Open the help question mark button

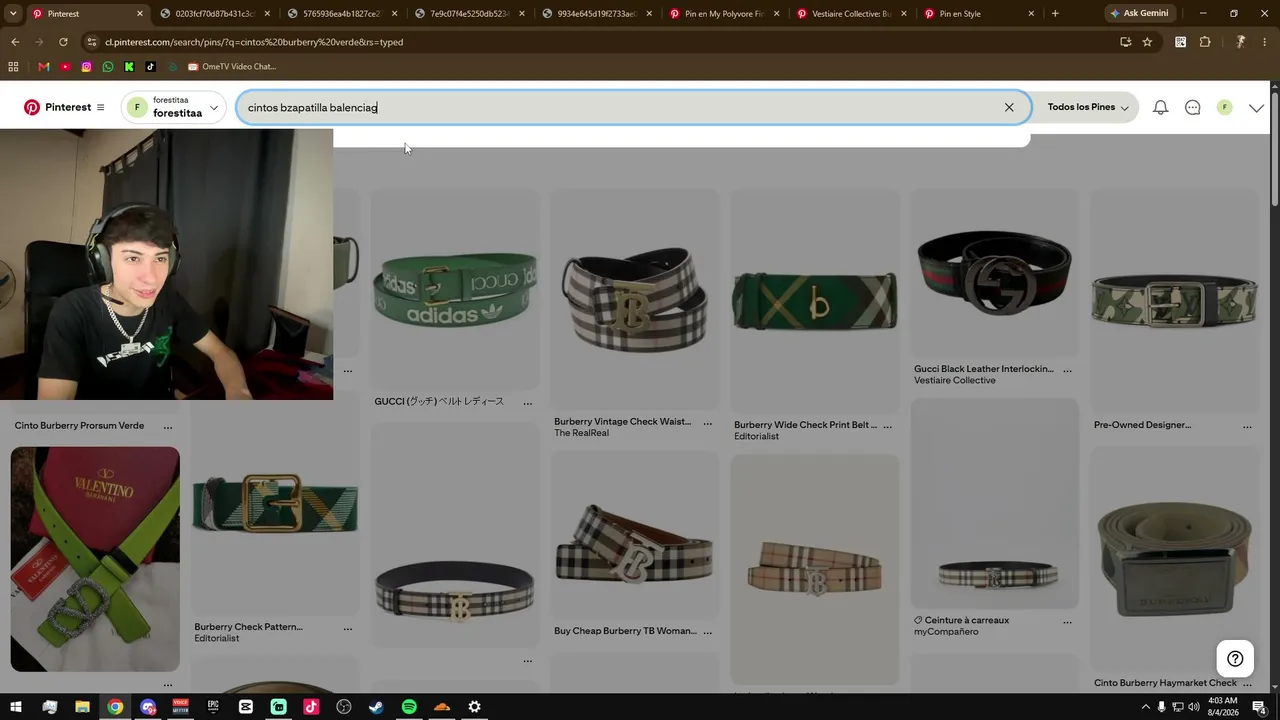tap(1235, 658)
